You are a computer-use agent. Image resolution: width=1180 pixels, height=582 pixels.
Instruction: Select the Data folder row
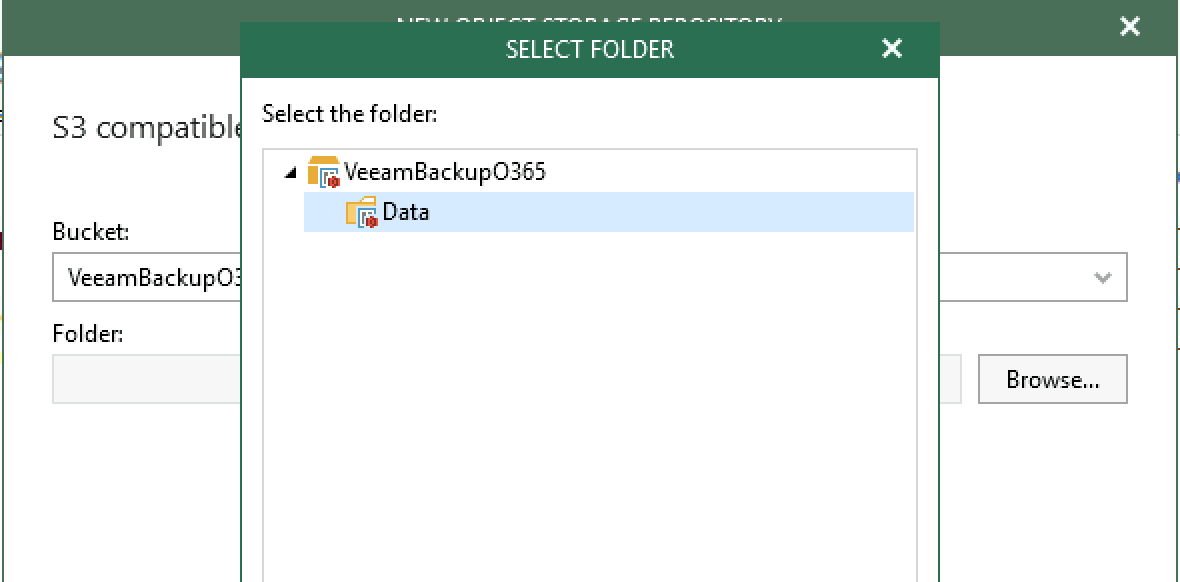(609, 212)
